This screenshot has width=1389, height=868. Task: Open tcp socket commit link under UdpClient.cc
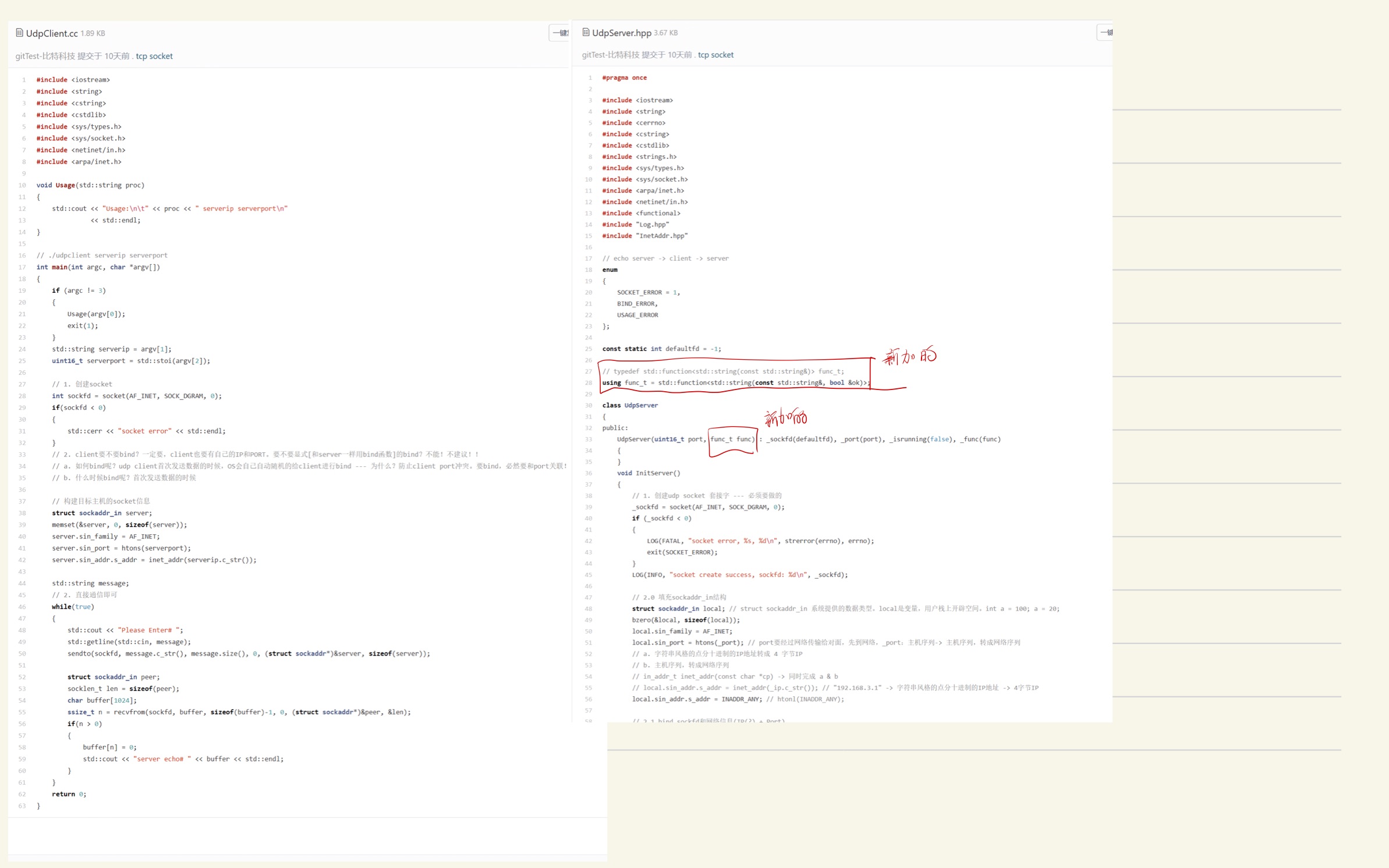click(x=154, y=56)
